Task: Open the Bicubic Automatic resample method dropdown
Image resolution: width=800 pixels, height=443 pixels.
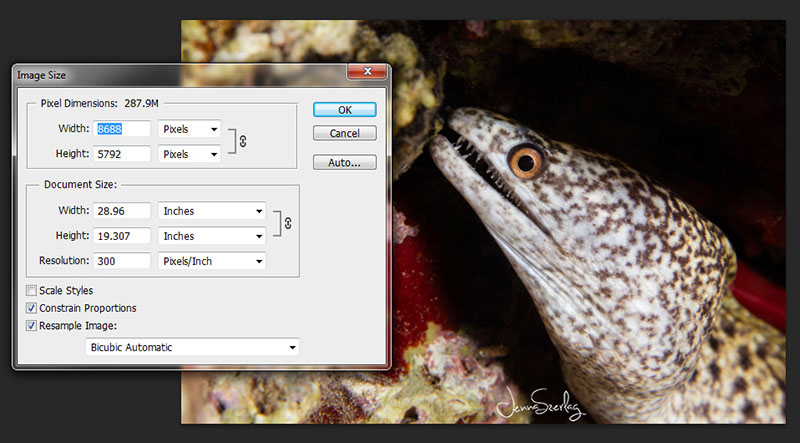Action: tap(192, 347)
